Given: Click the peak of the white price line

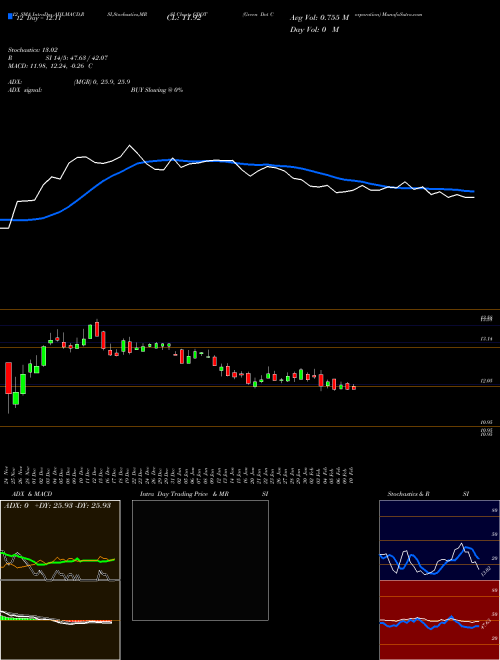Looking at the screenshot, I should pos(129,146).
